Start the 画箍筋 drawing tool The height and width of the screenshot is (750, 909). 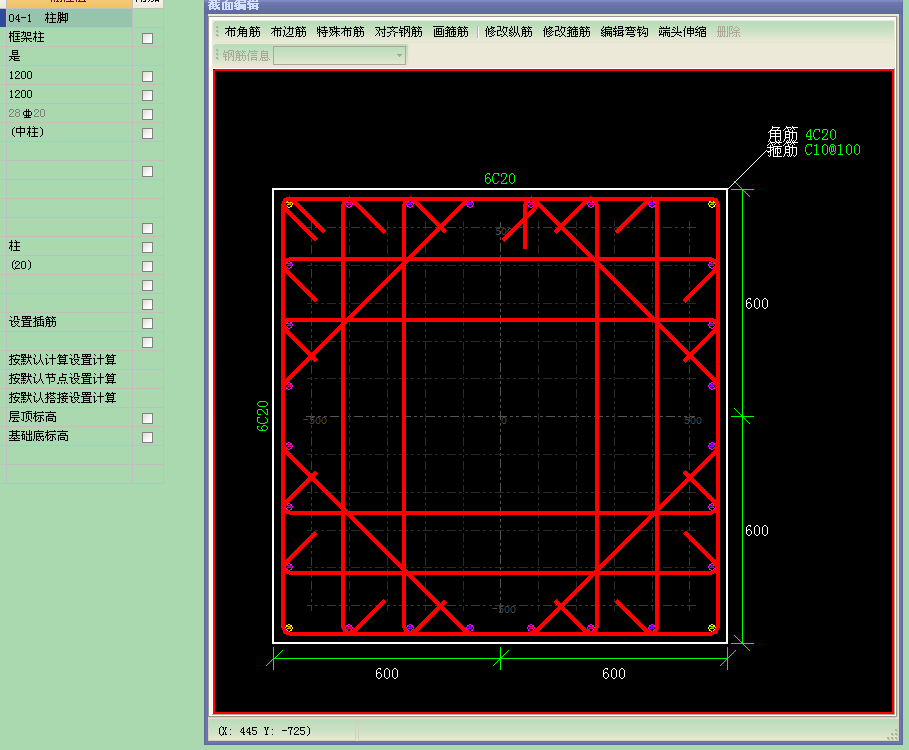click(450, 32)
